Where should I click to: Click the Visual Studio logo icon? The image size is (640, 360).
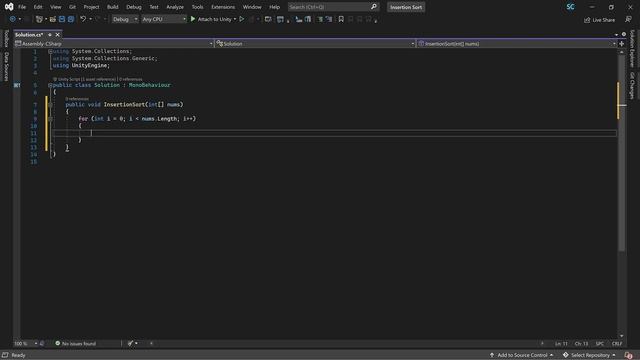(x=9, y=7)
